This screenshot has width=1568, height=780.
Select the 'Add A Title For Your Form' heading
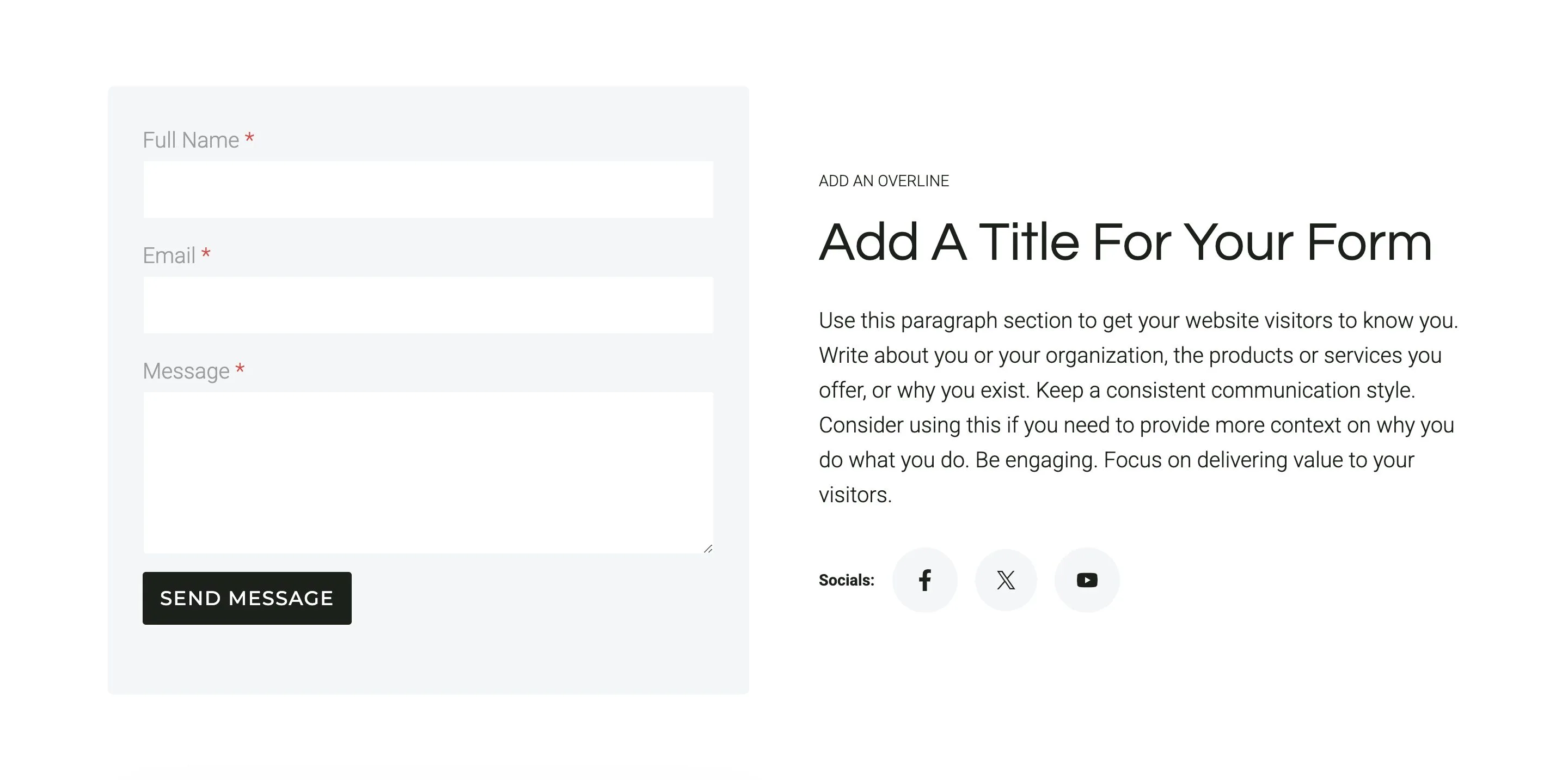(1125, 242)
